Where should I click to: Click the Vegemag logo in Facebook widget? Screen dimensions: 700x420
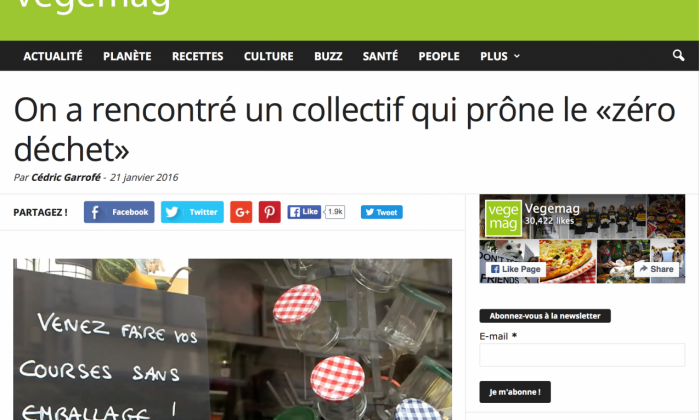click(504, 218)
